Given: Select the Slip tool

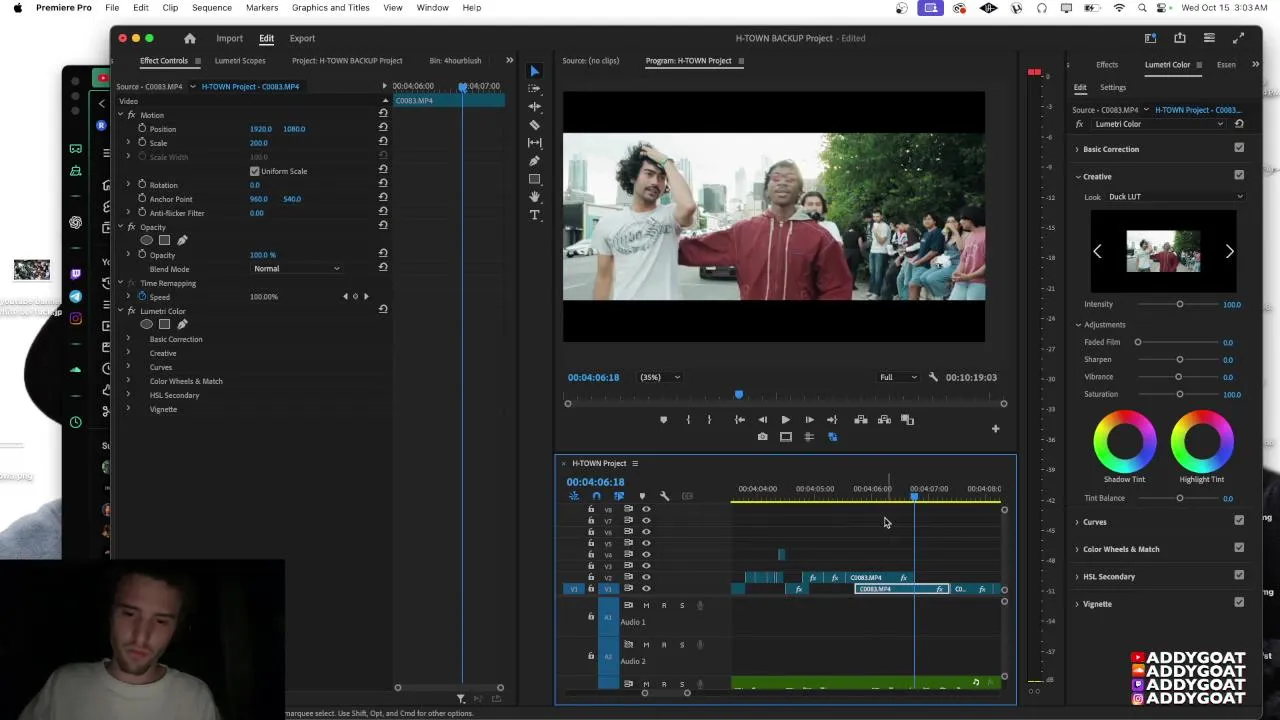Looking at the screenshot, I should point(534,143).
